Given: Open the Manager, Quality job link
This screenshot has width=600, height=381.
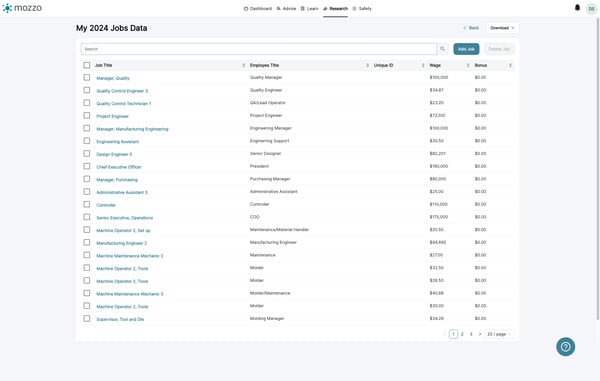Looking at the screenshot, I should point(113,78).
